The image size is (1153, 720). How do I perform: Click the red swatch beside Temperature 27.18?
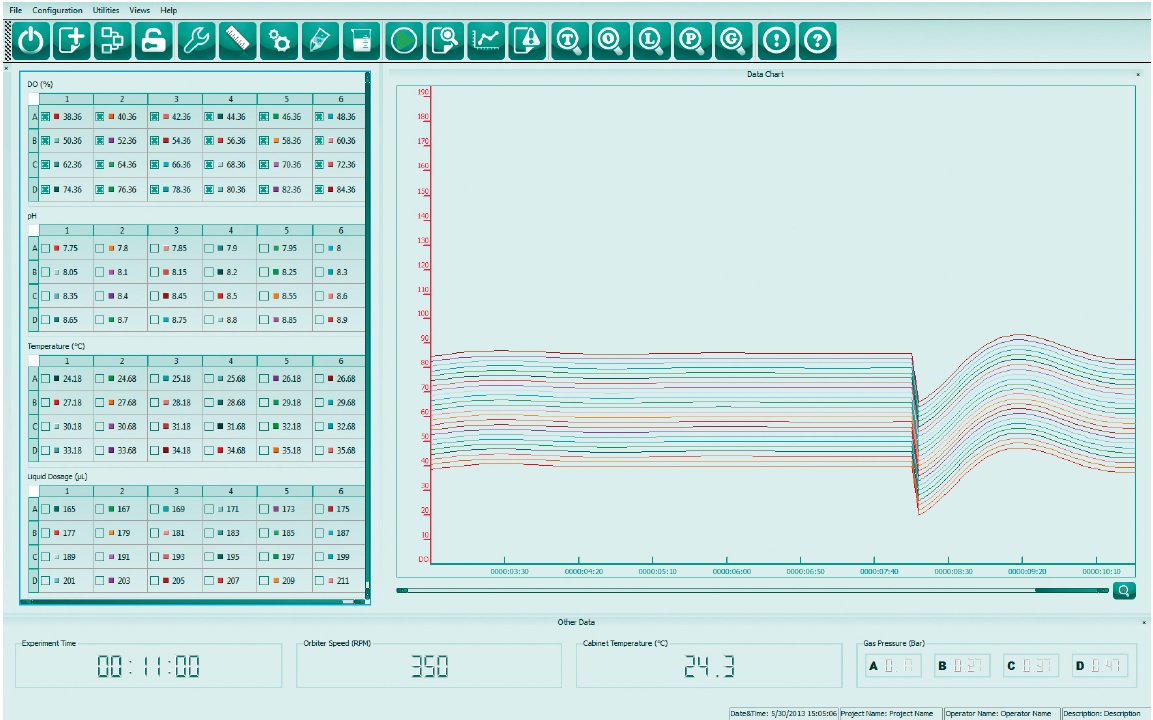coord(57,403)
